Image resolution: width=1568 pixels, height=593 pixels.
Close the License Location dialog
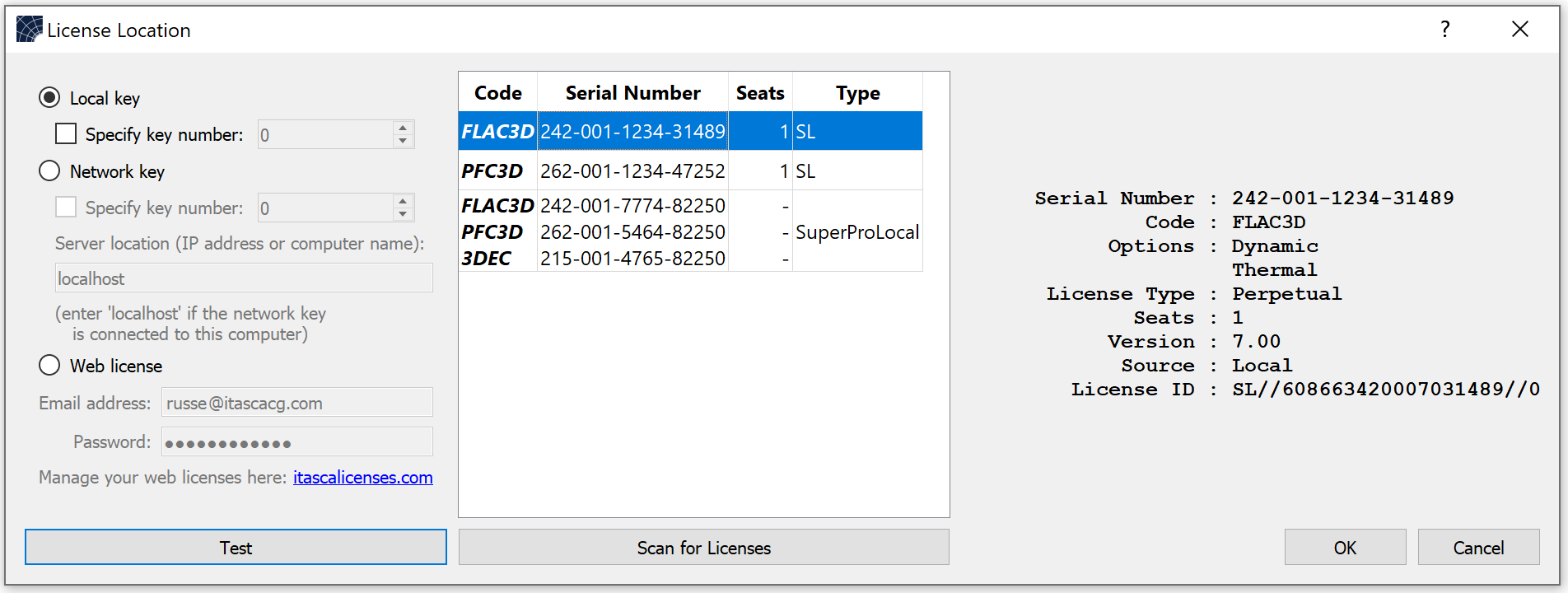(1519, 30)
